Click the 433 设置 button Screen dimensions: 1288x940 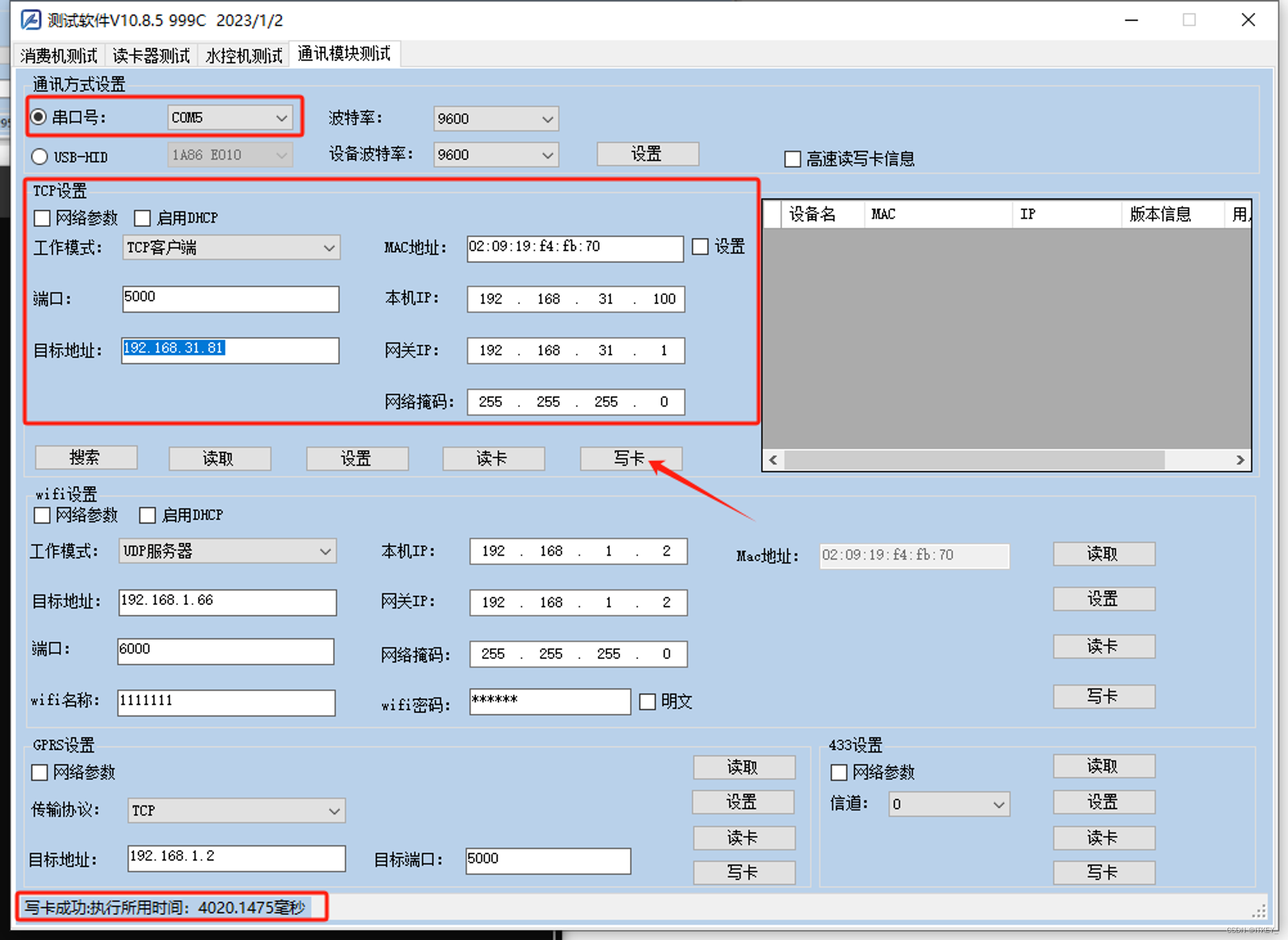1104,802
